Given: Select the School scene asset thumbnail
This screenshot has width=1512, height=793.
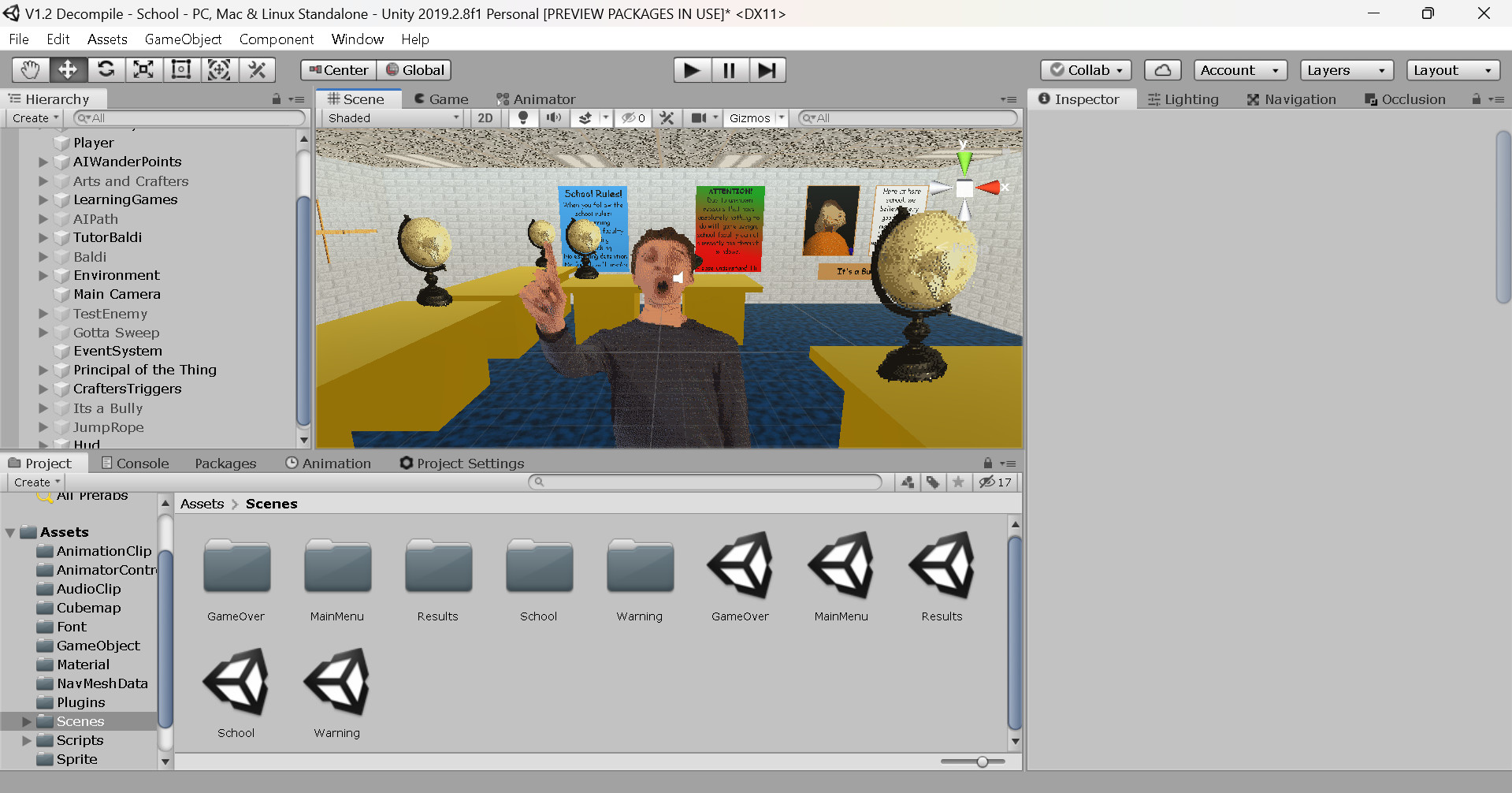Looking at the screenshot, I should coord(236,683).
